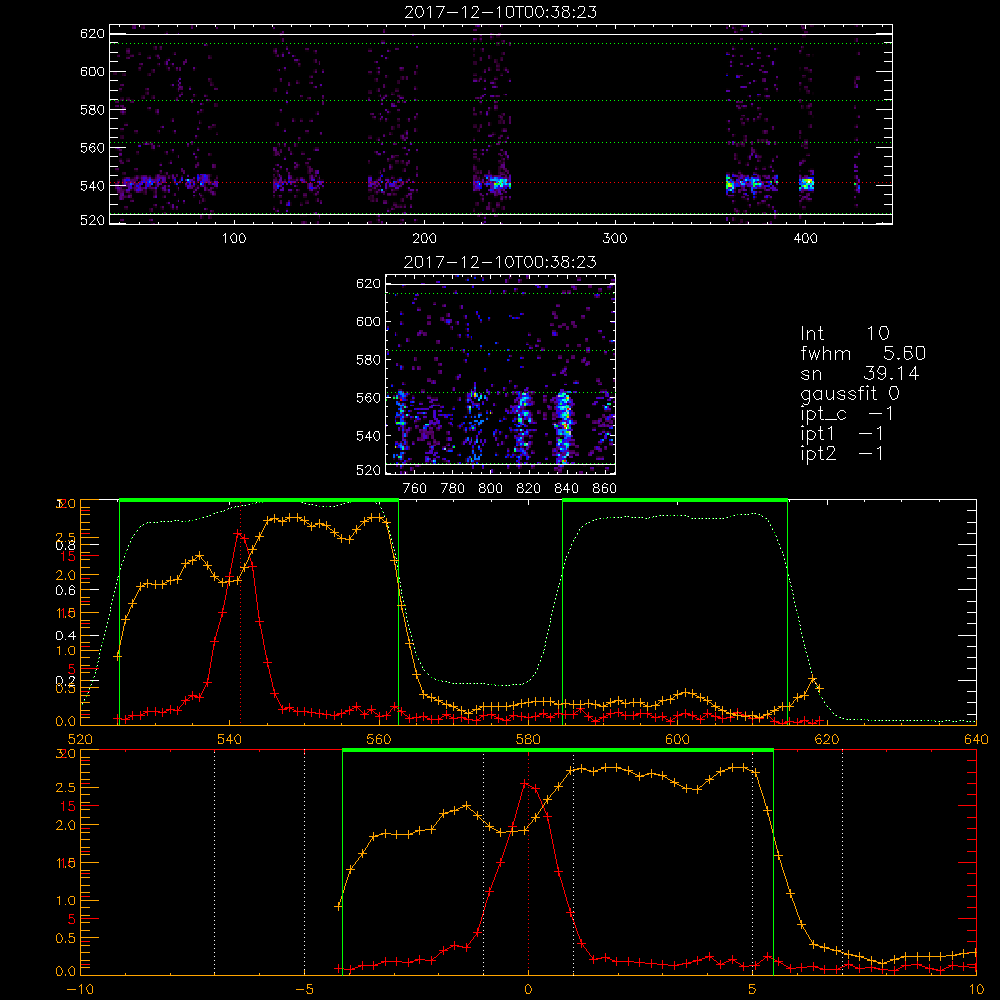Click the '560' x-axis label of third profile plot

[379, 740]
